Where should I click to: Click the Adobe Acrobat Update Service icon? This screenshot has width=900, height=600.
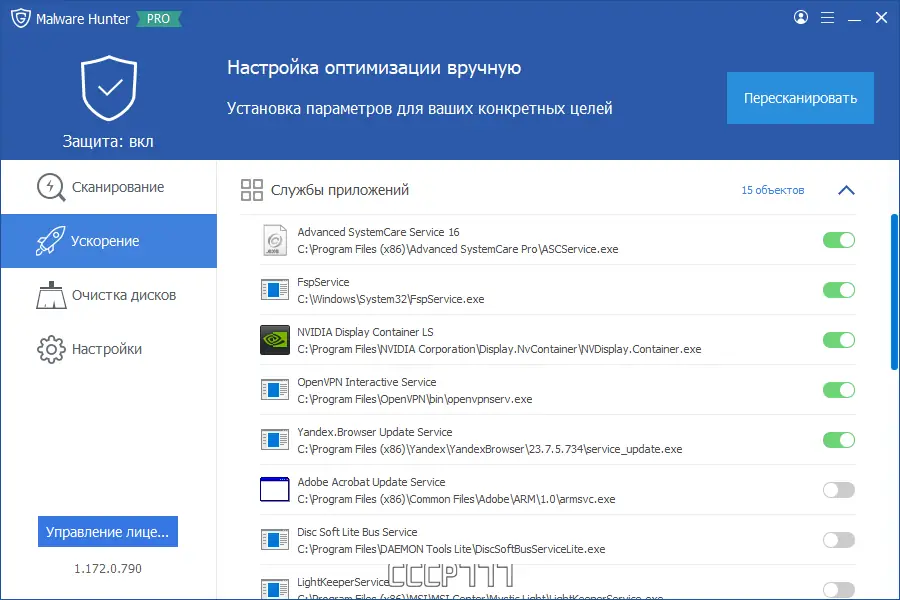tap(275, 489)
